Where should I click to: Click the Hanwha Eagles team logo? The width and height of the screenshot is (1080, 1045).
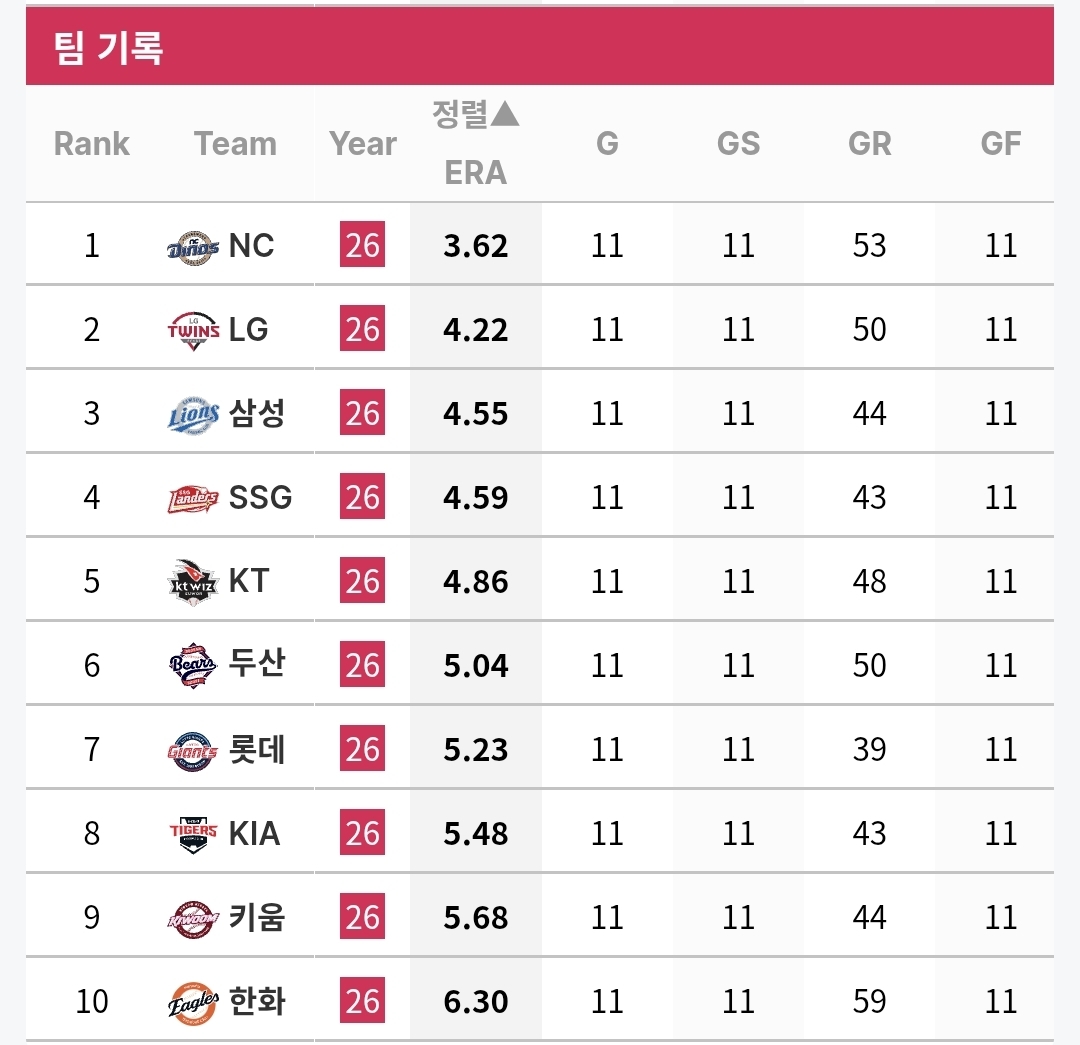tap(193, 1002)
